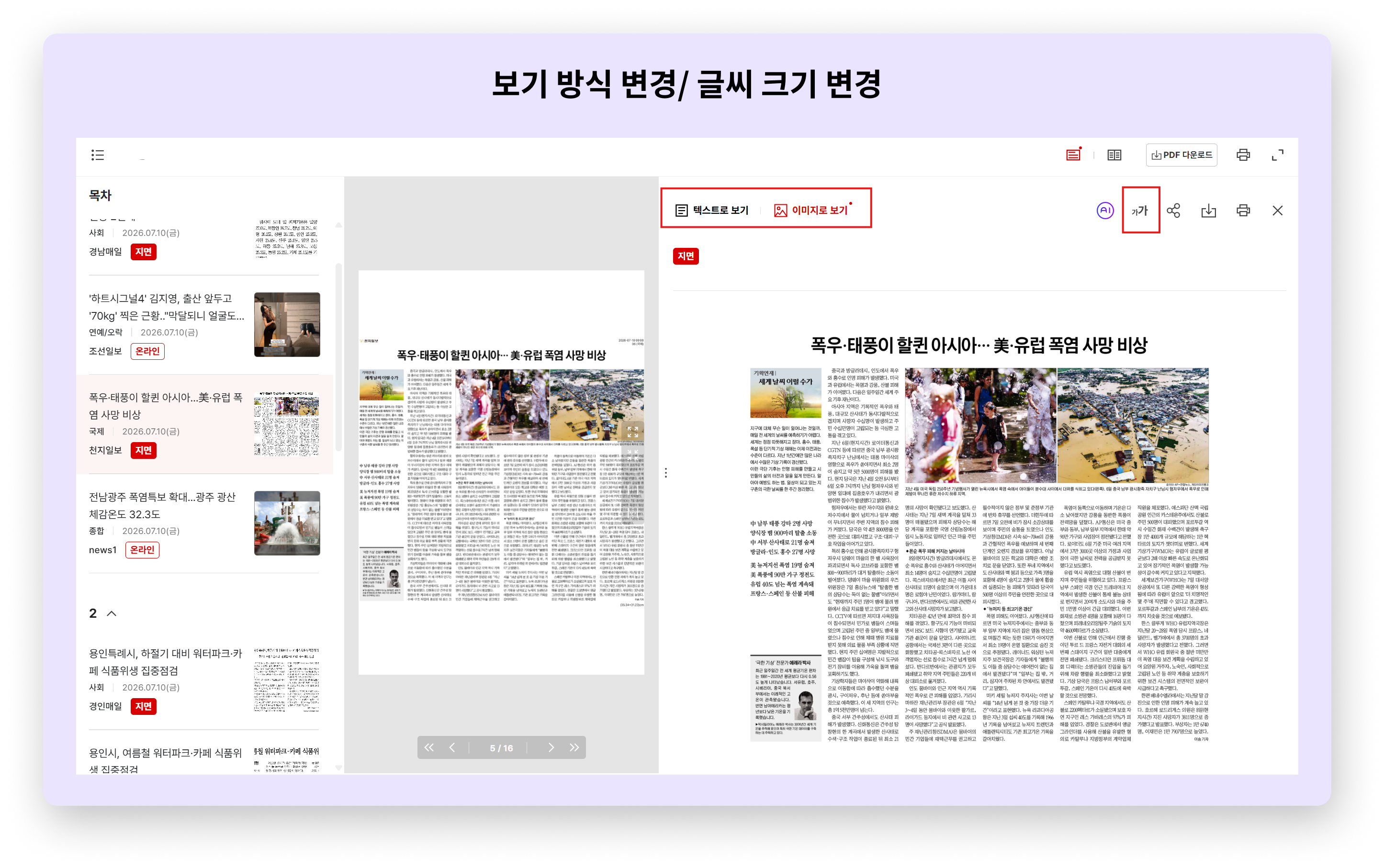Click the 온라인 badge next to 조선일보

tap(147, 351)
